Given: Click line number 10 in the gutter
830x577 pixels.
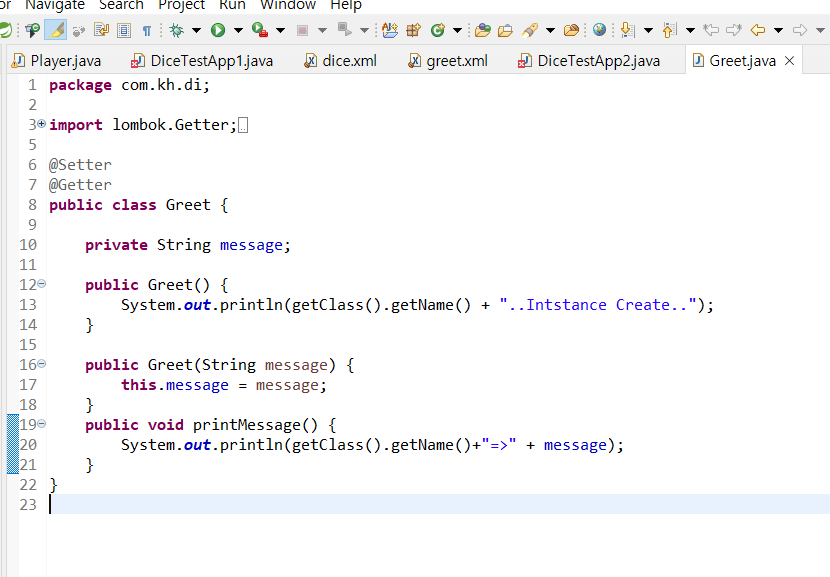Looking at the screenshot, I should click(x=28, y=245).
